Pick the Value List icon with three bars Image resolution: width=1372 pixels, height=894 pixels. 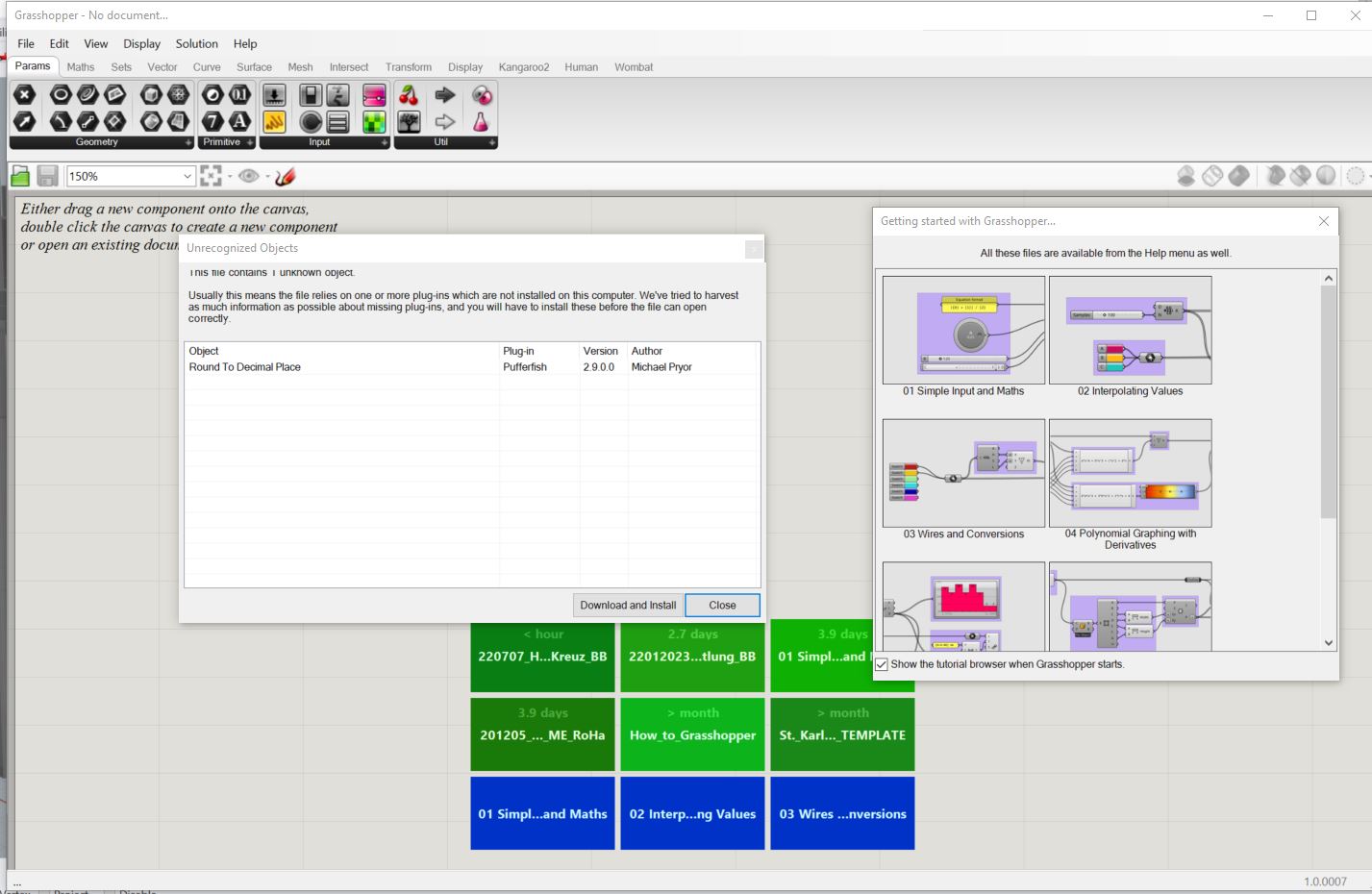click(x=337, y=121)
